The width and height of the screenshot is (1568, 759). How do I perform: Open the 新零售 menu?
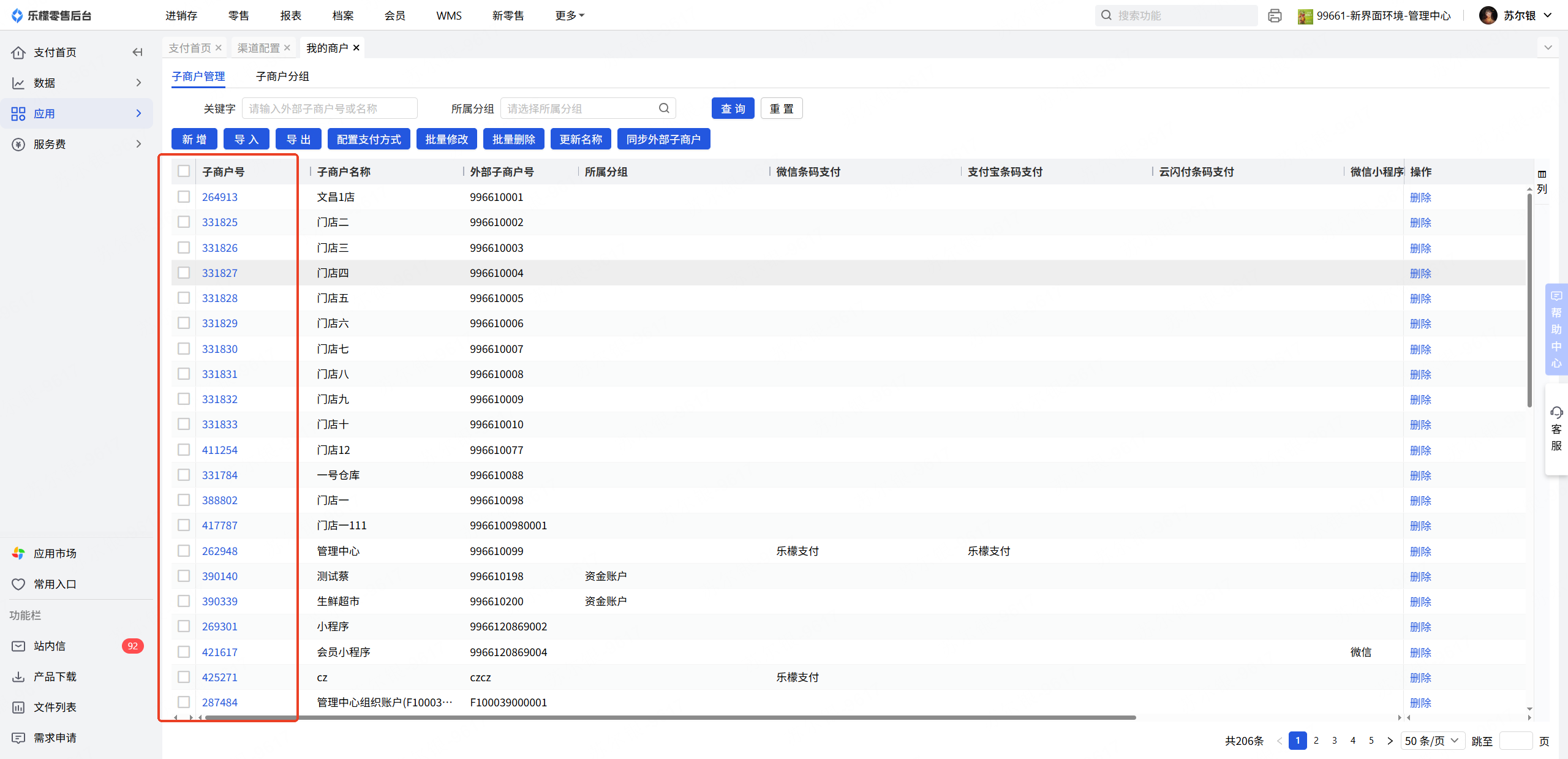click(x=508, y=15)
